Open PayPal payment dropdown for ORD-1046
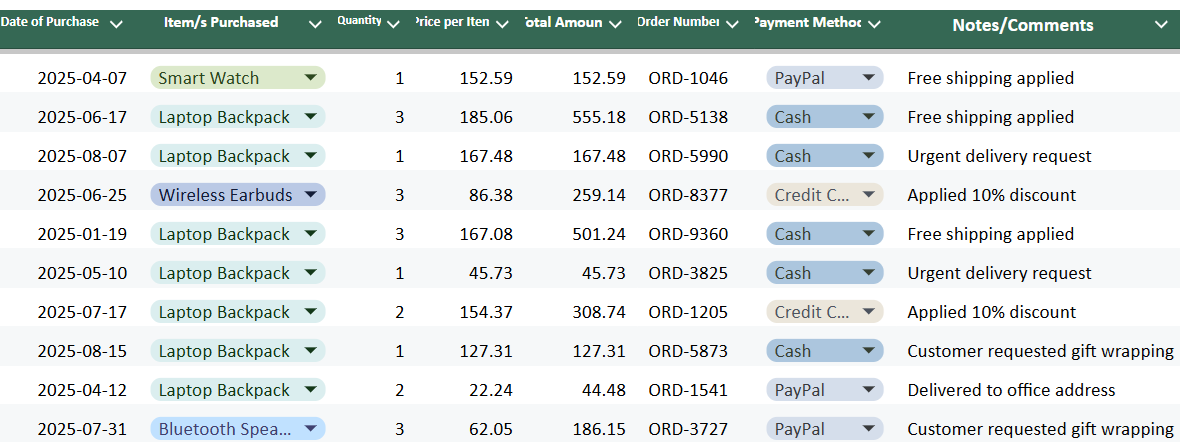 (868, 78)
